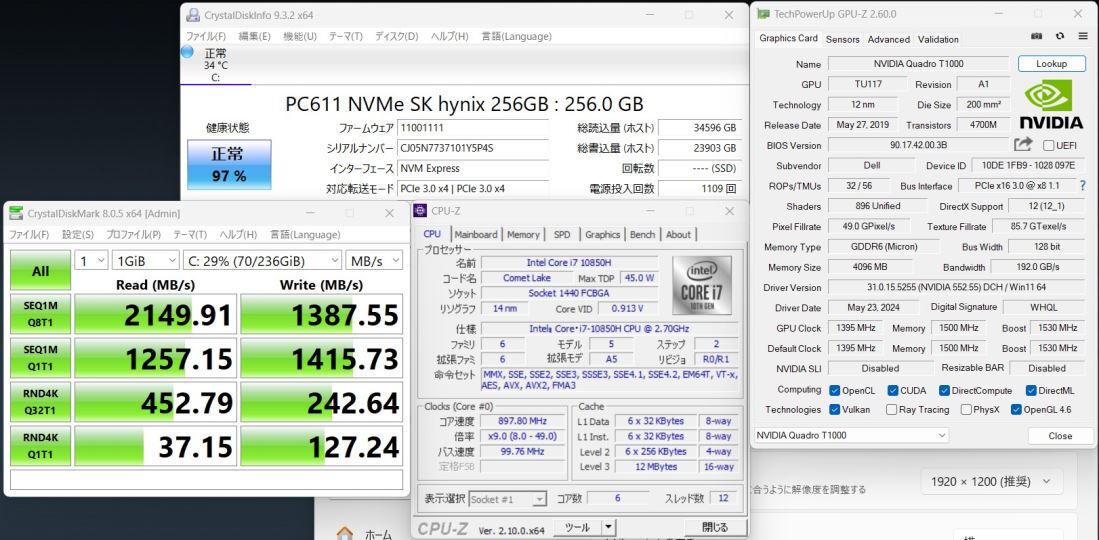Click the GPU-Z title bar app icon
The width and height of the screenshot is (1099, 540).
click(763, 13)
